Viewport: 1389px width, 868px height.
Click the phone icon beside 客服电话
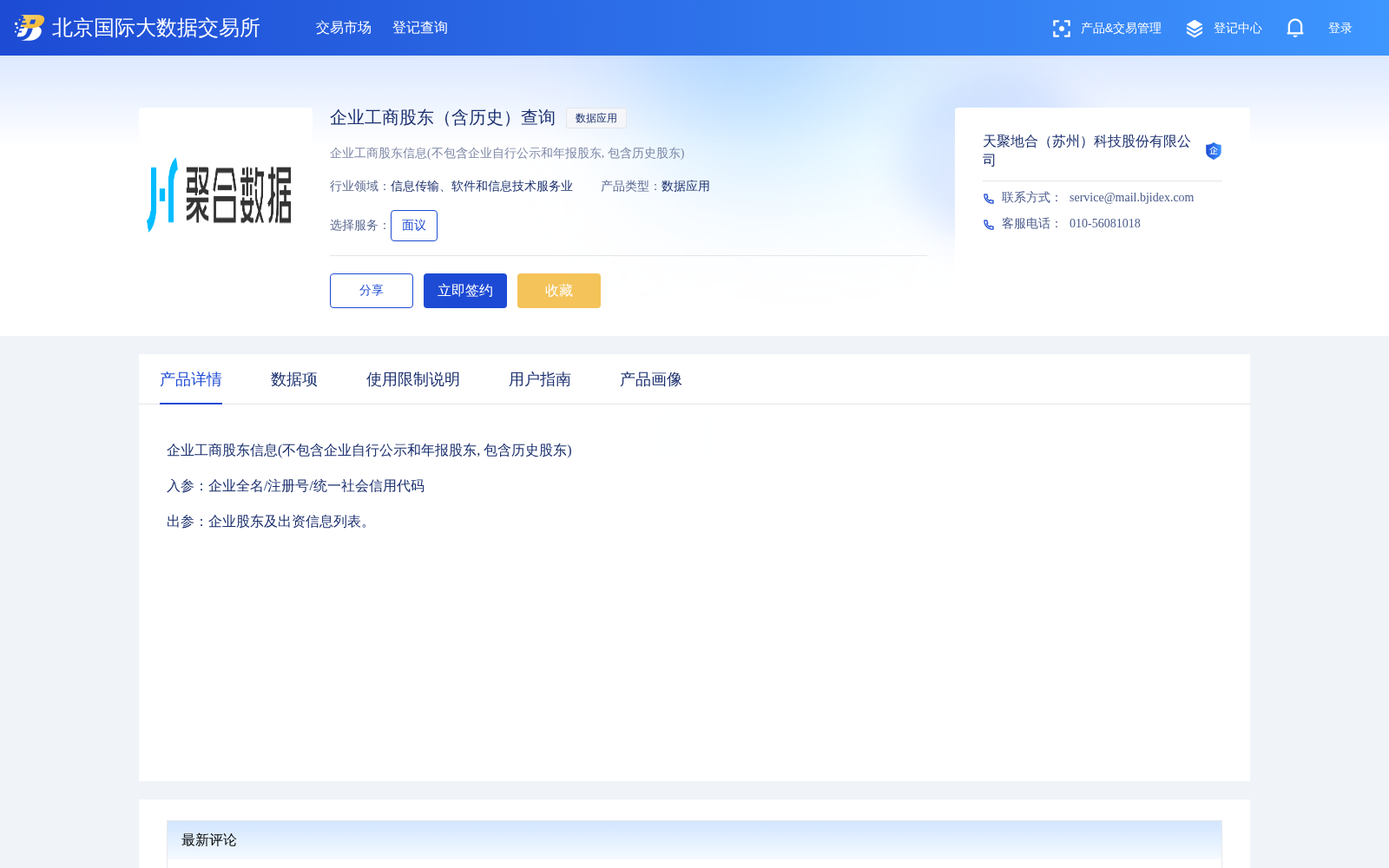[989, 225]
